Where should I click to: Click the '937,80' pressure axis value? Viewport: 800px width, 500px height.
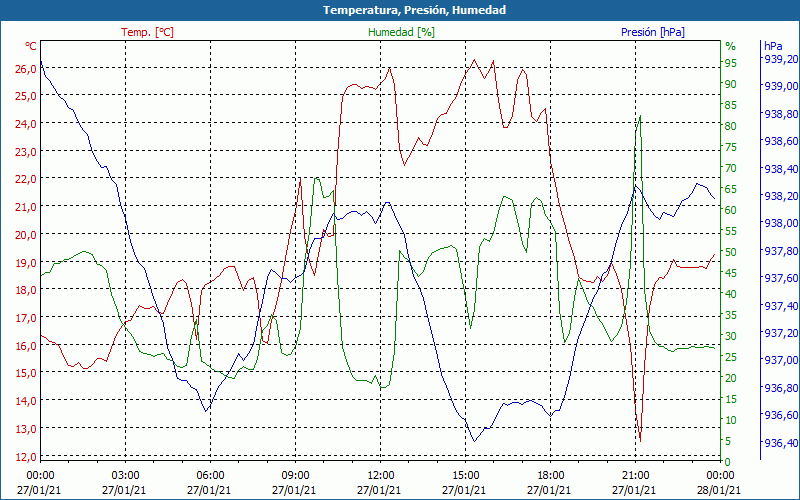781,251
